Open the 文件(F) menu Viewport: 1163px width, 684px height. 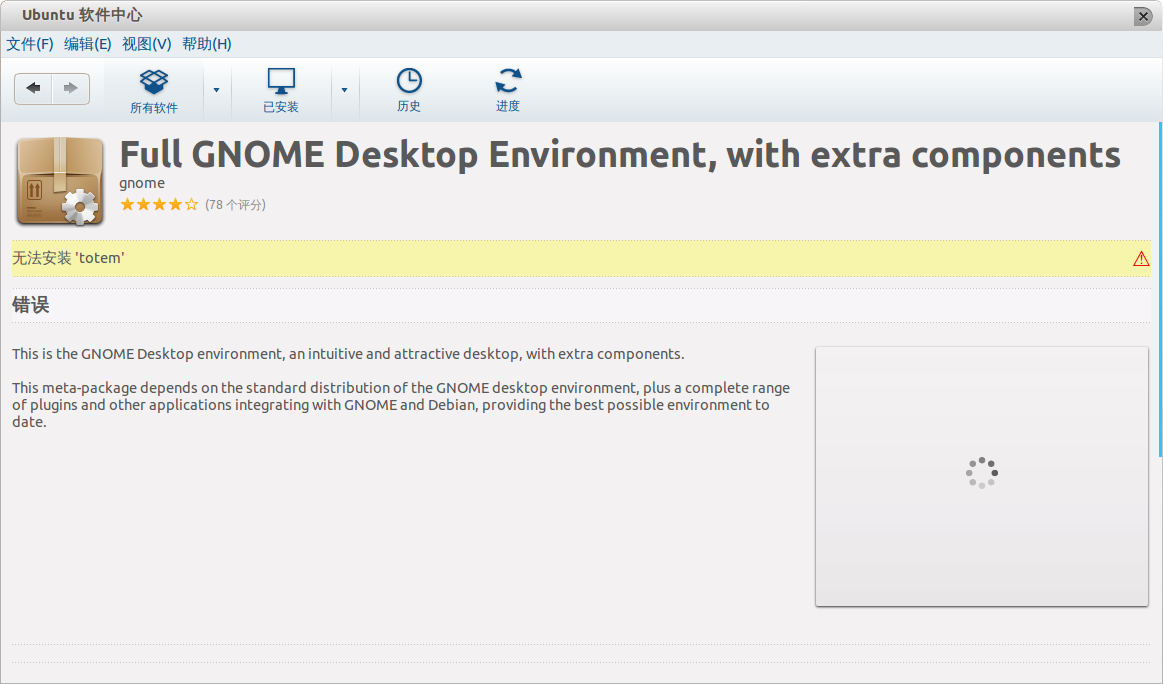(x=30, y=44)
